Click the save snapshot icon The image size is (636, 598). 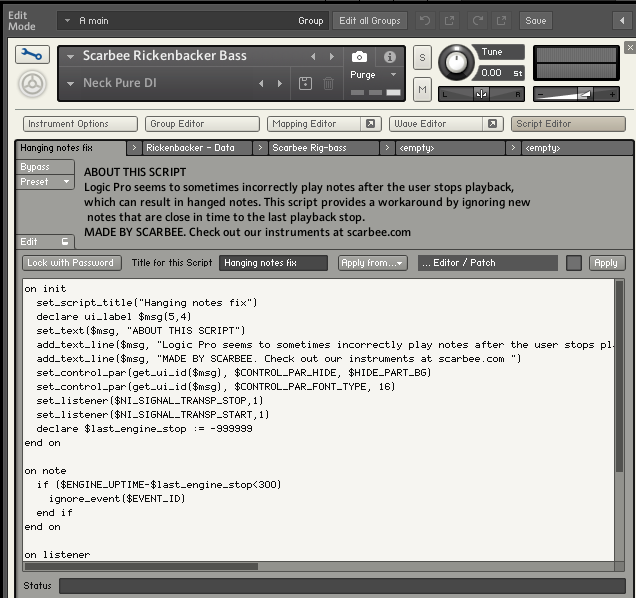(x=307, y=84)
